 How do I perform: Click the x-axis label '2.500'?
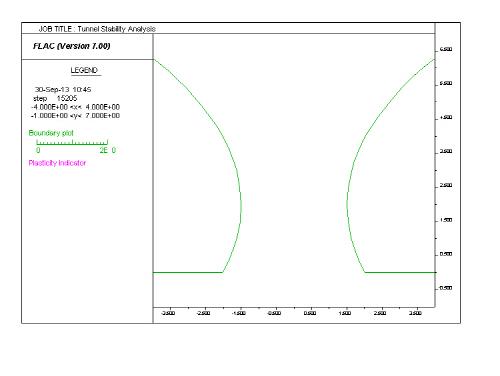(380, 313)
